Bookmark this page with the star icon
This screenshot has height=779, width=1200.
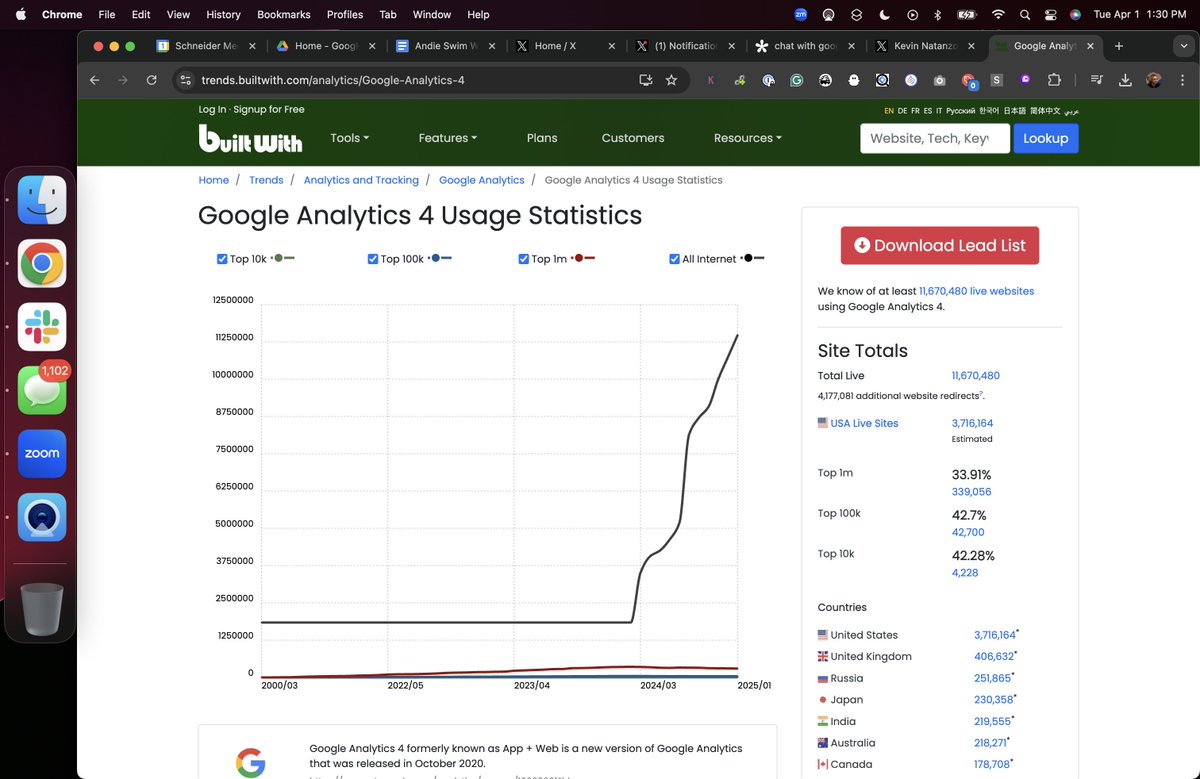click(x=671, y=80)
